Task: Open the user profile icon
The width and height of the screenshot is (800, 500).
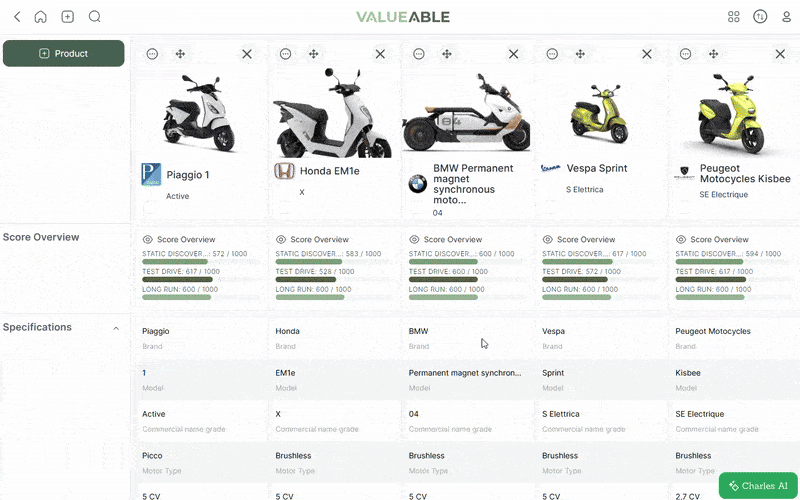Action: (x=786, y=17)
